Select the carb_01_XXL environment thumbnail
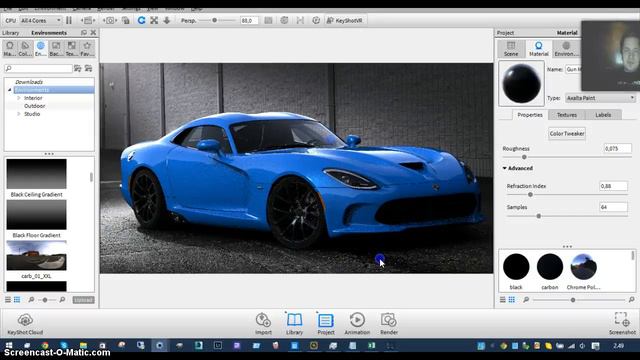 coord(36,255)
